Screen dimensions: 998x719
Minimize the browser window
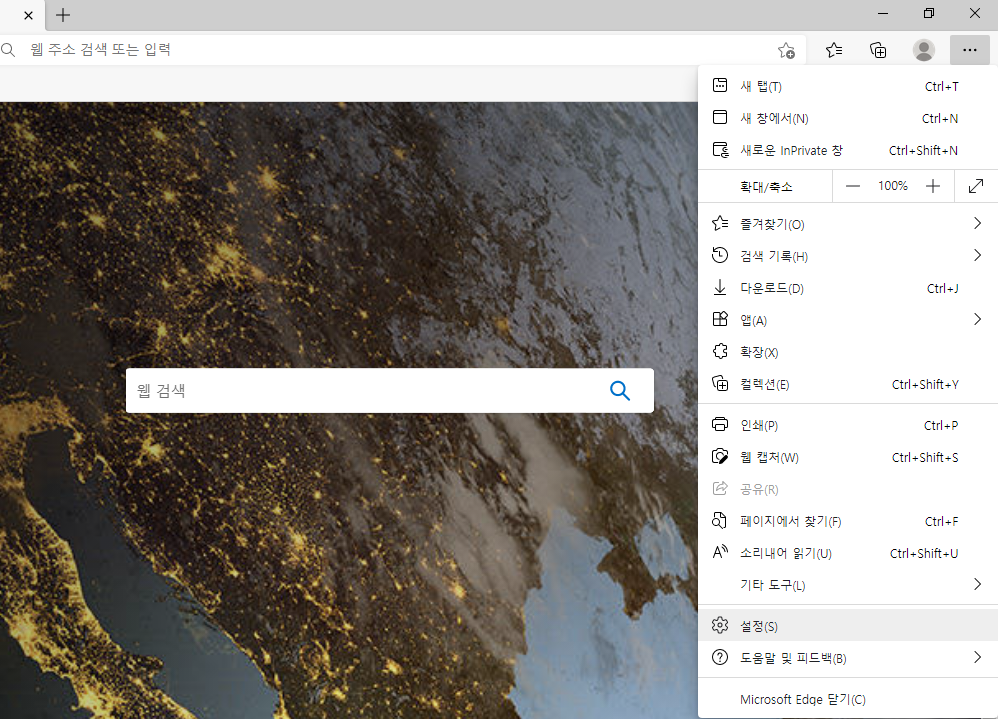click(x=883, y=13)
